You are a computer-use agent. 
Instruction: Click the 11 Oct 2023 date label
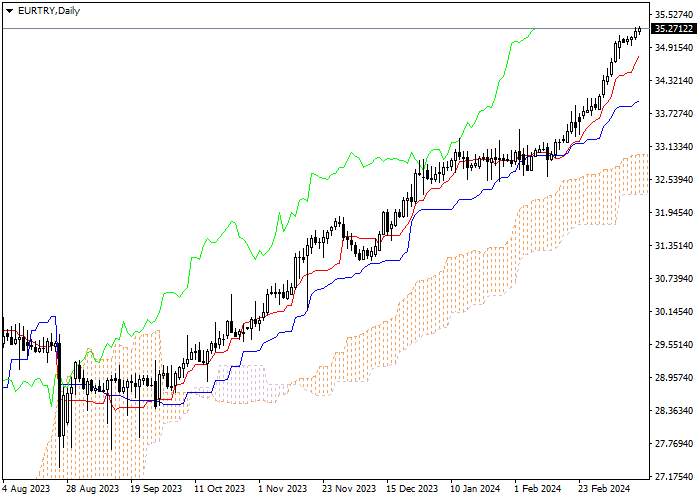(221, 489)
